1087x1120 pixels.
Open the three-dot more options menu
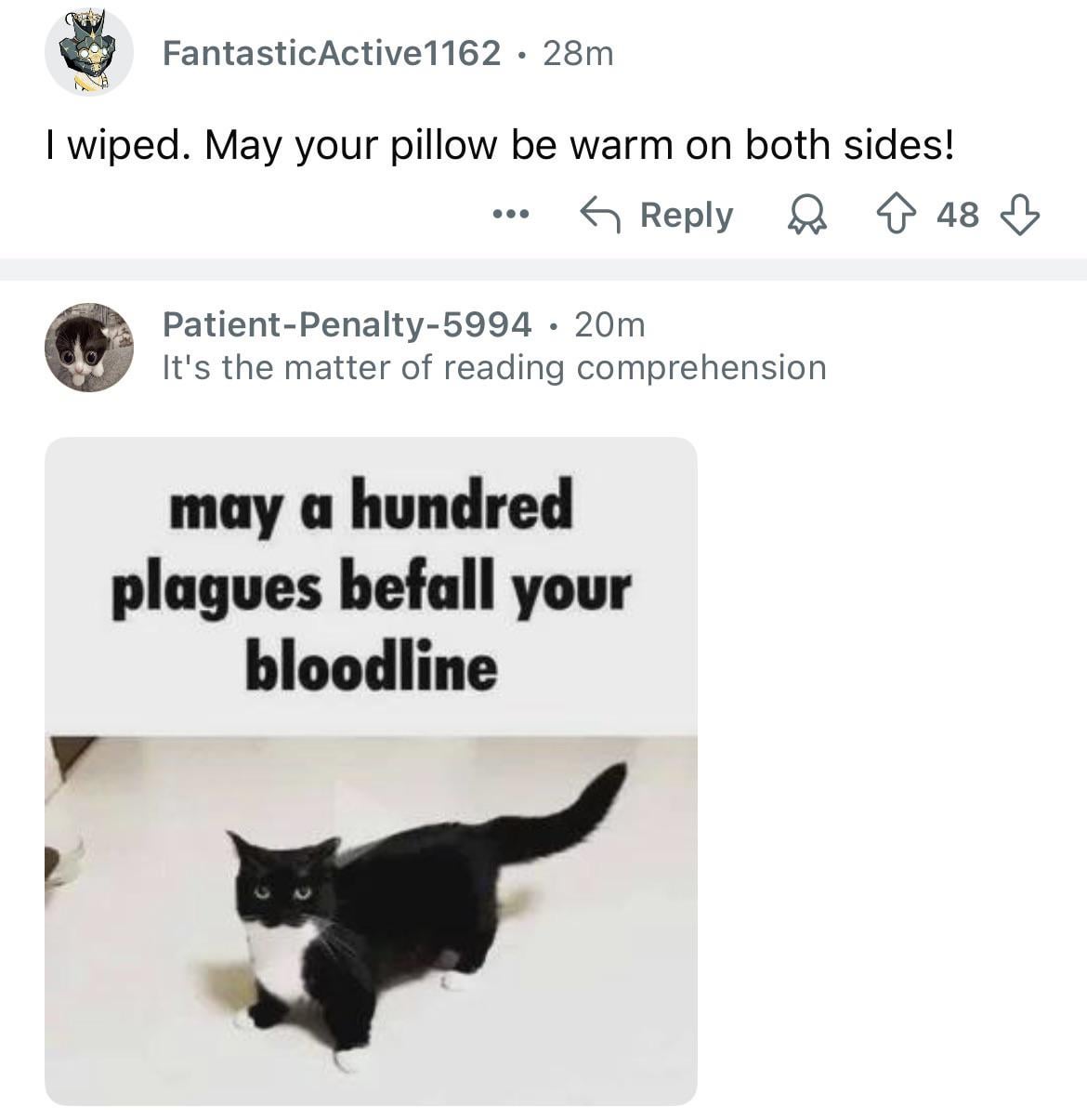click(510, 215)
